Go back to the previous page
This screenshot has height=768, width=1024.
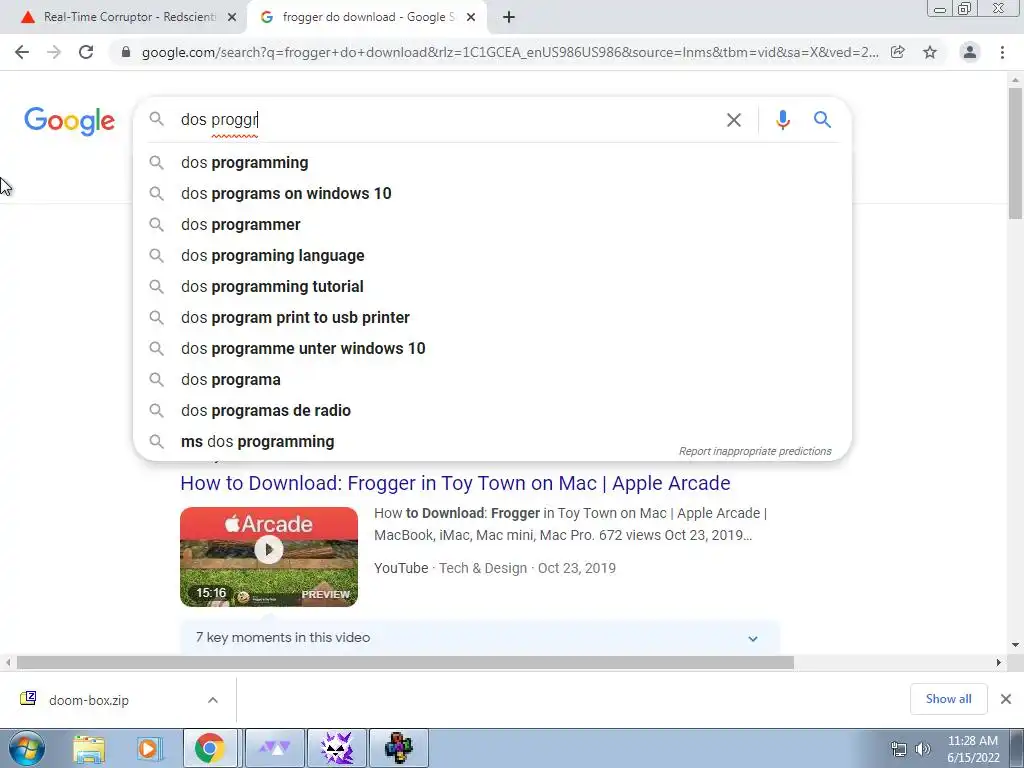click(22, 52)
